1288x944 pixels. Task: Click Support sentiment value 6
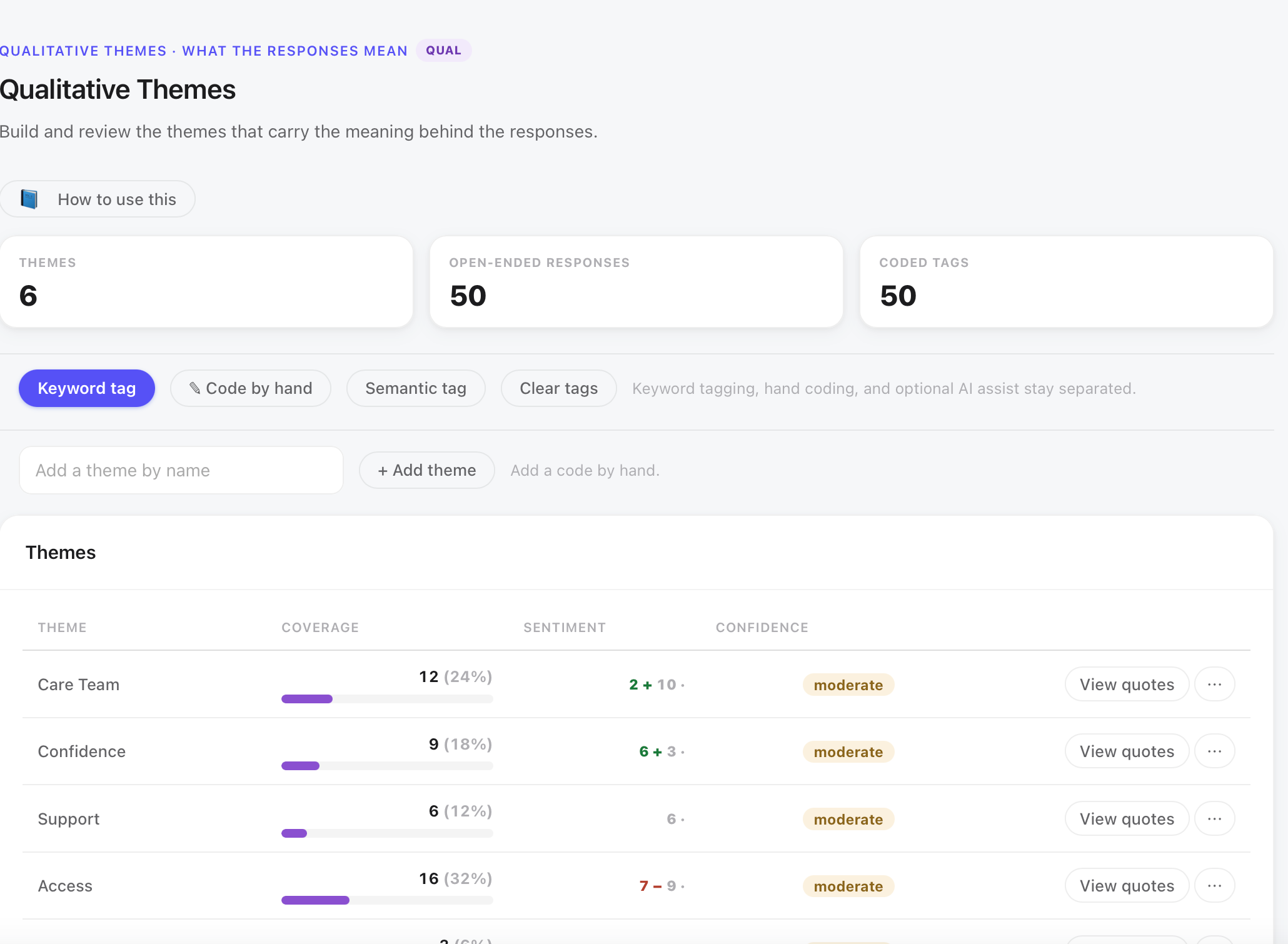point(675,819)
